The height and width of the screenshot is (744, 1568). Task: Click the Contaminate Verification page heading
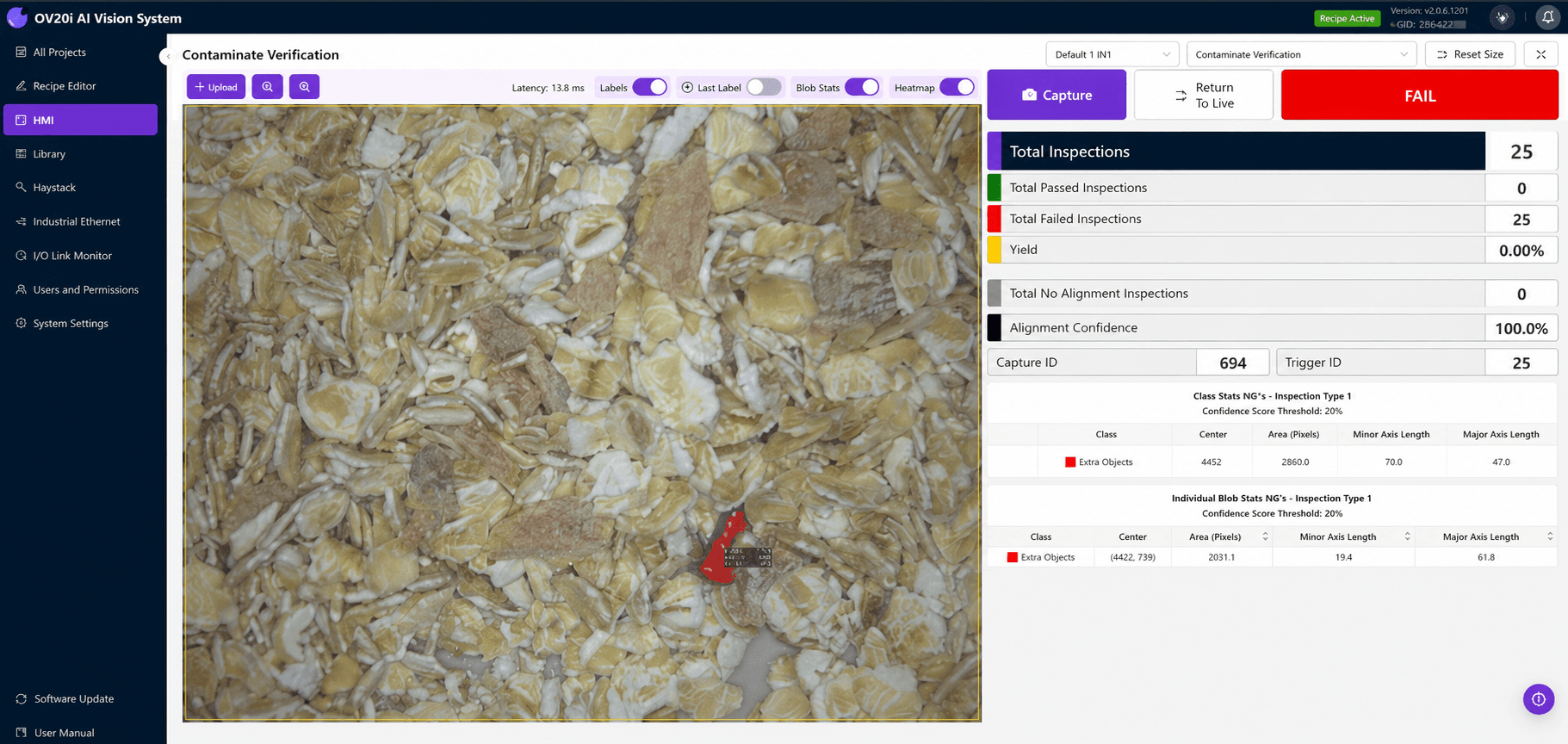point(261,55)
